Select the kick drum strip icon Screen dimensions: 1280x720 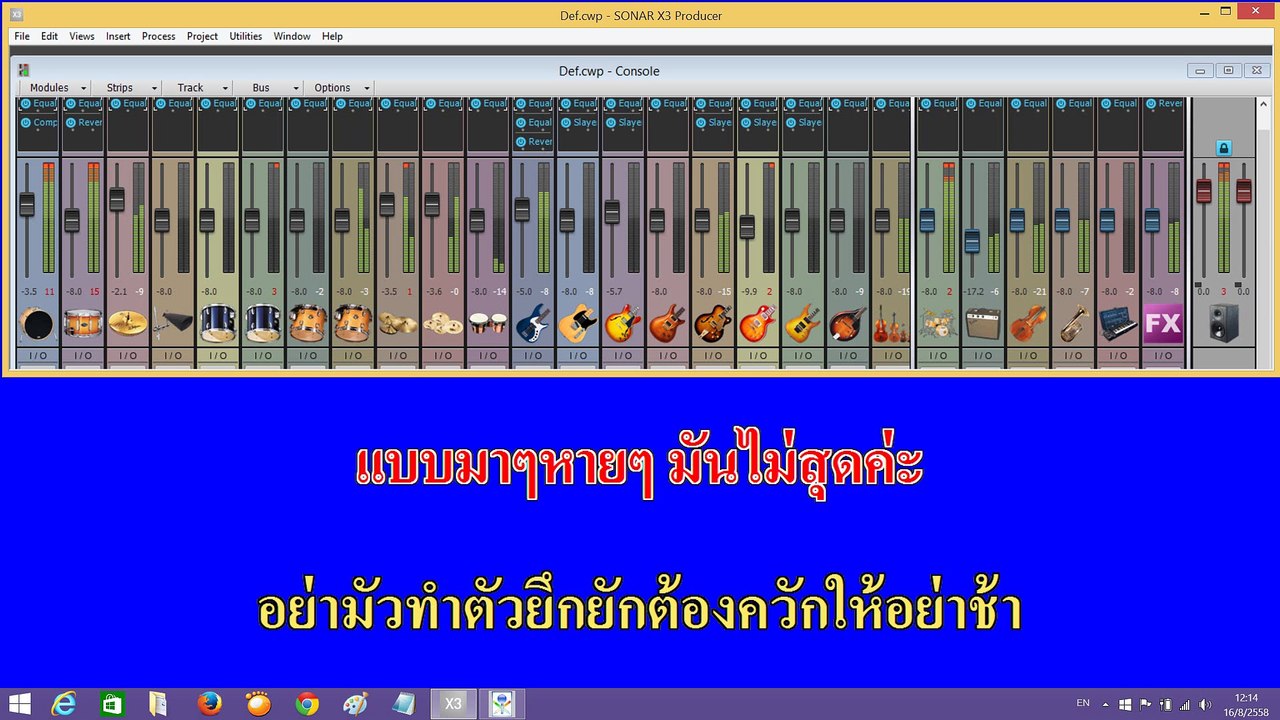[37, 324]
